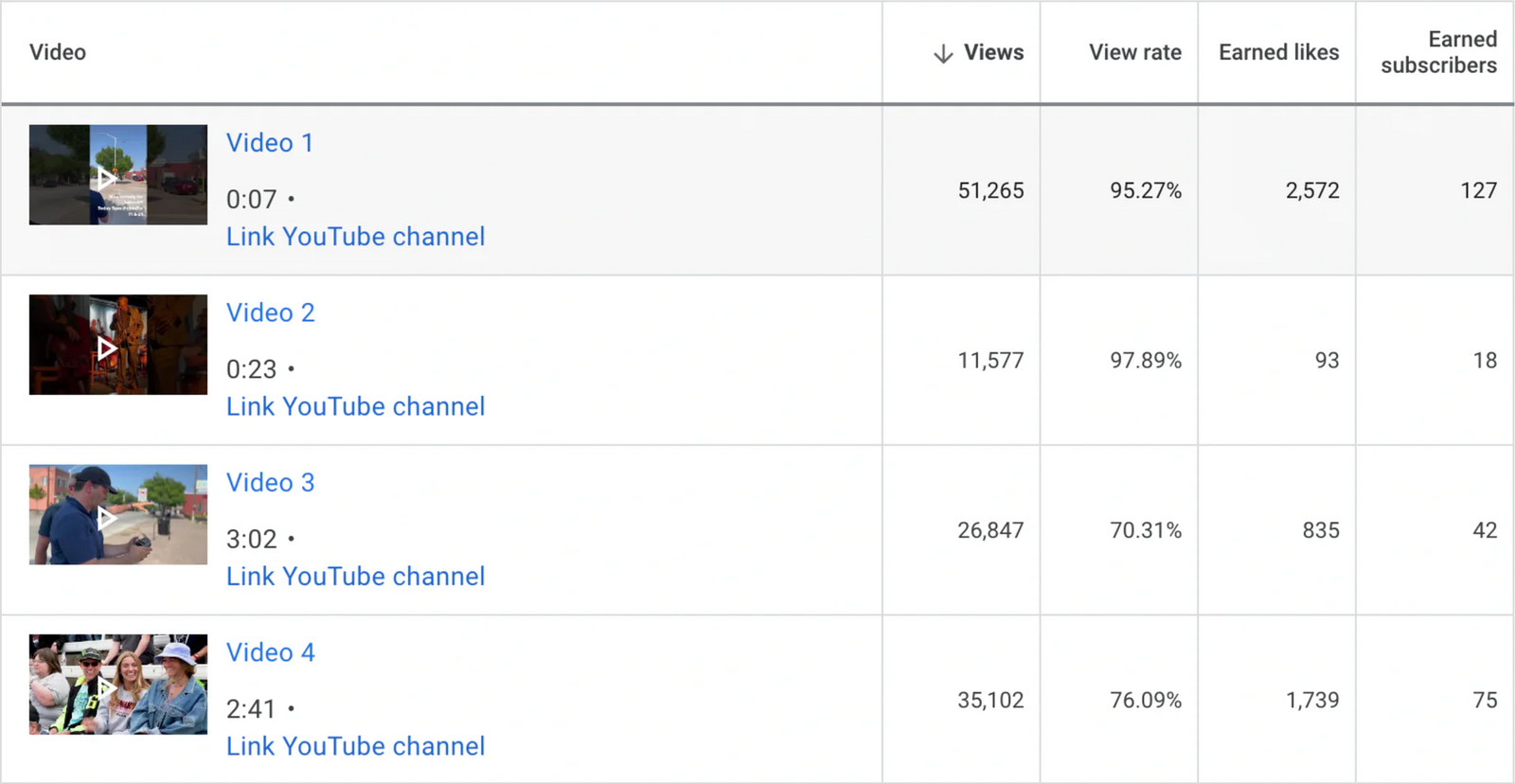This screenshot has height=784, width=1515.
Task: Sort table by View rate column
Action: [1134, 53]
